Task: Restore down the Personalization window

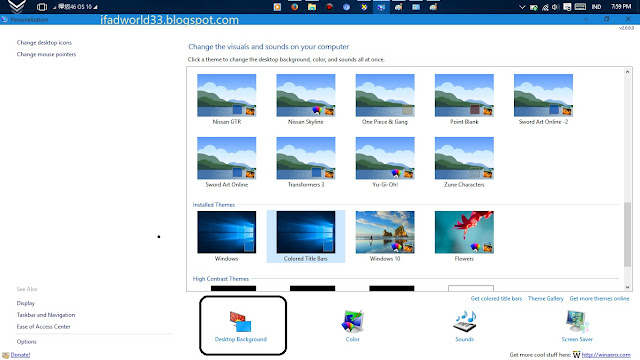Action: [x=607, y=19]
